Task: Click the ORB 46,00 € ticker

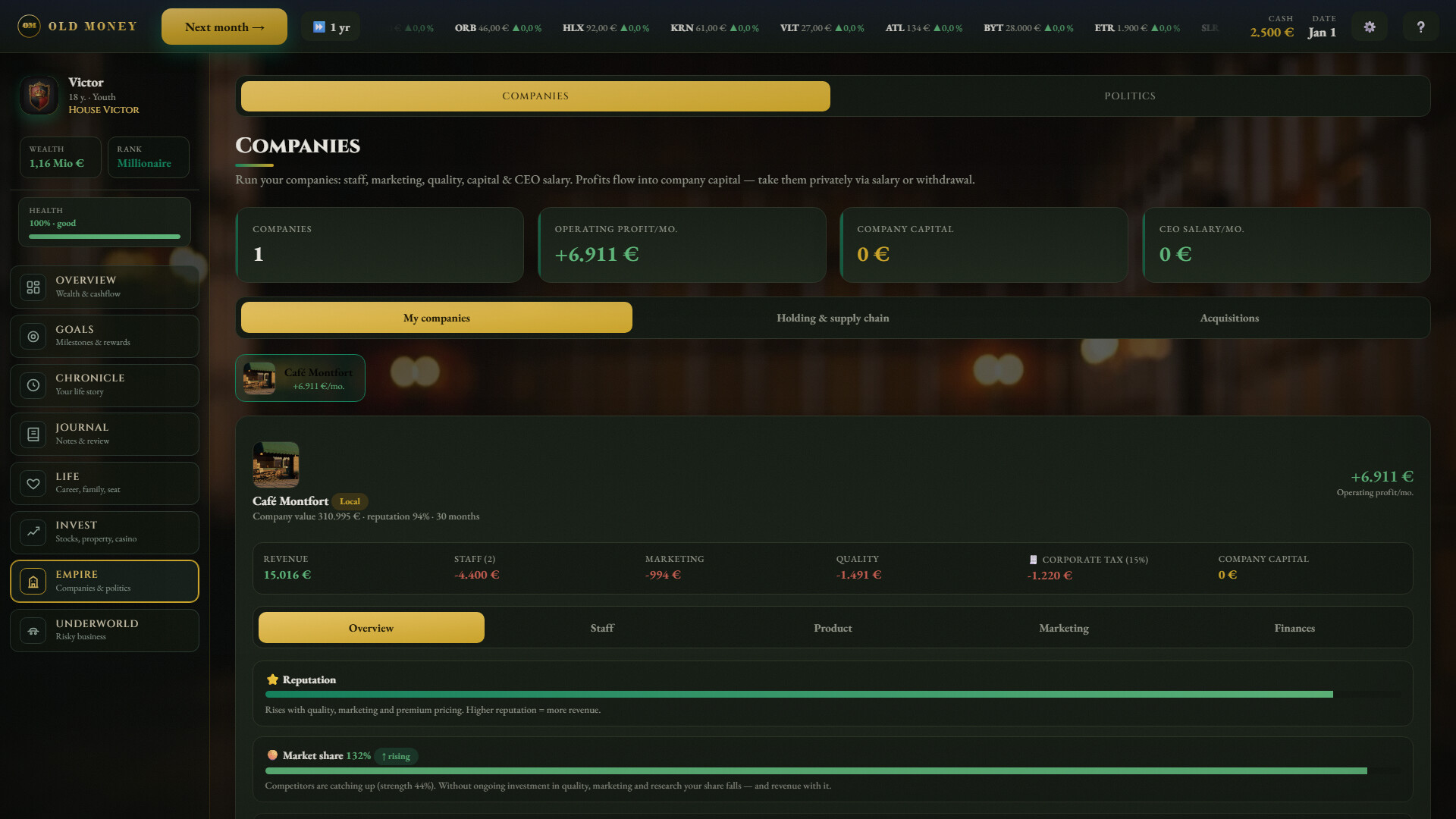Action: [498, 28]
